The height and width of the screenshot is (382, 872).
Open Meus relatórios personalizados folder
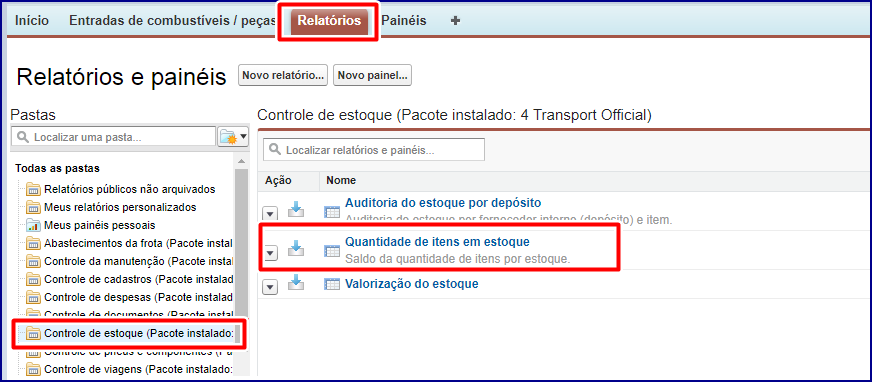point(120,207)
